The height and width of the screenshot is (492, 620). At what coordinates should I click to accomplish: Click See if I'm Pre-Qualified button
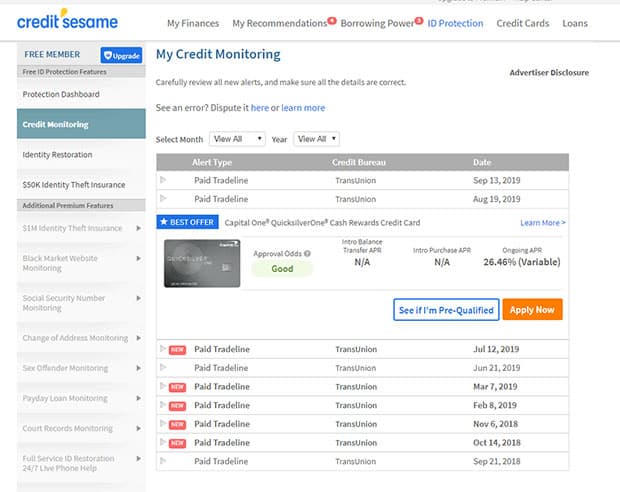click(x=446, y=310)
